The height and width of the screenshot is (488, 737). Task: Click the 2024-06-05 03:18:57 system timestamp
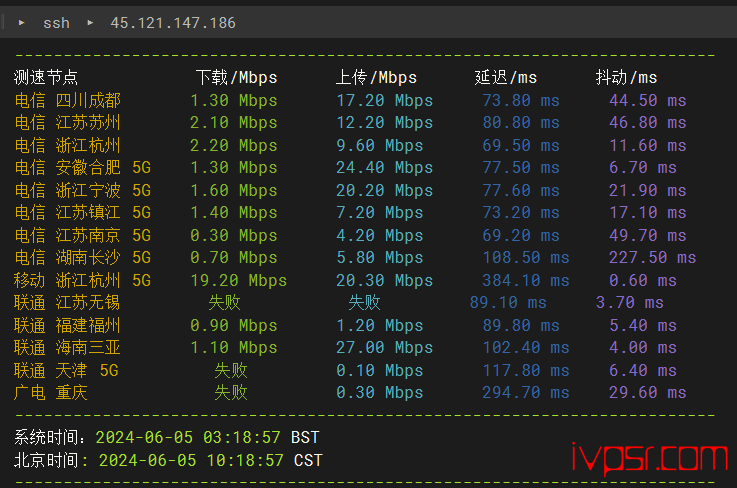click(188, 438)
